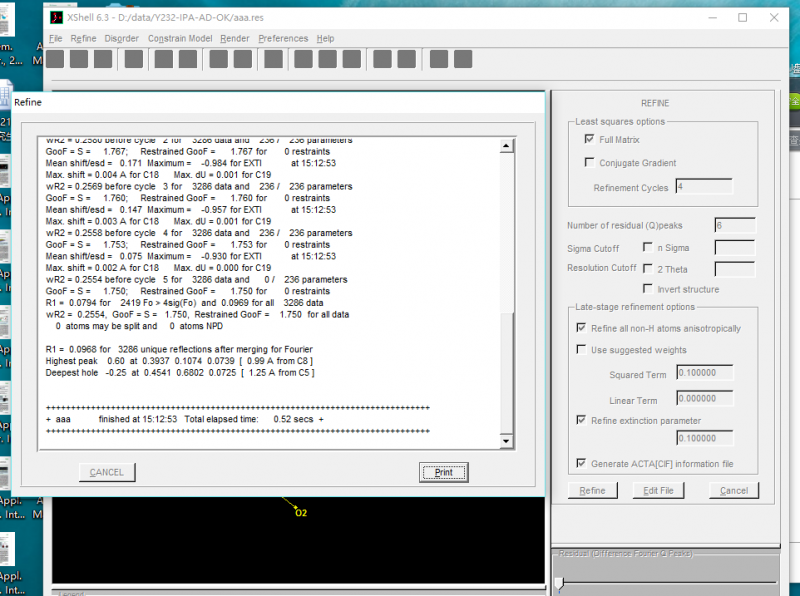Click the 2 Theta value field
This screenshot has width=800, height=596.
[735, 269]
